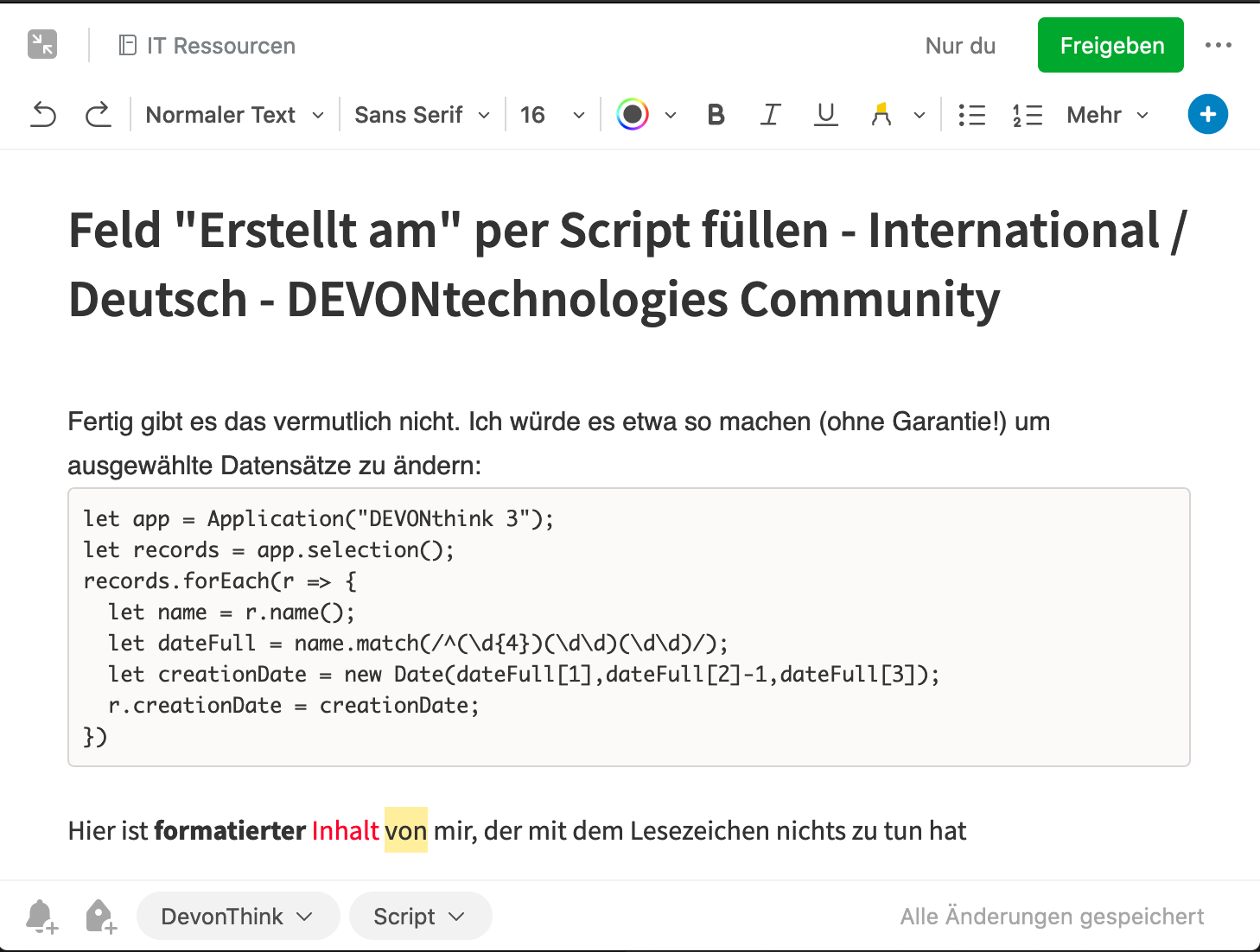This screenshot has height=952, width=1260.
Task: Click the red word Inhalt
Action: click(346, 830)
